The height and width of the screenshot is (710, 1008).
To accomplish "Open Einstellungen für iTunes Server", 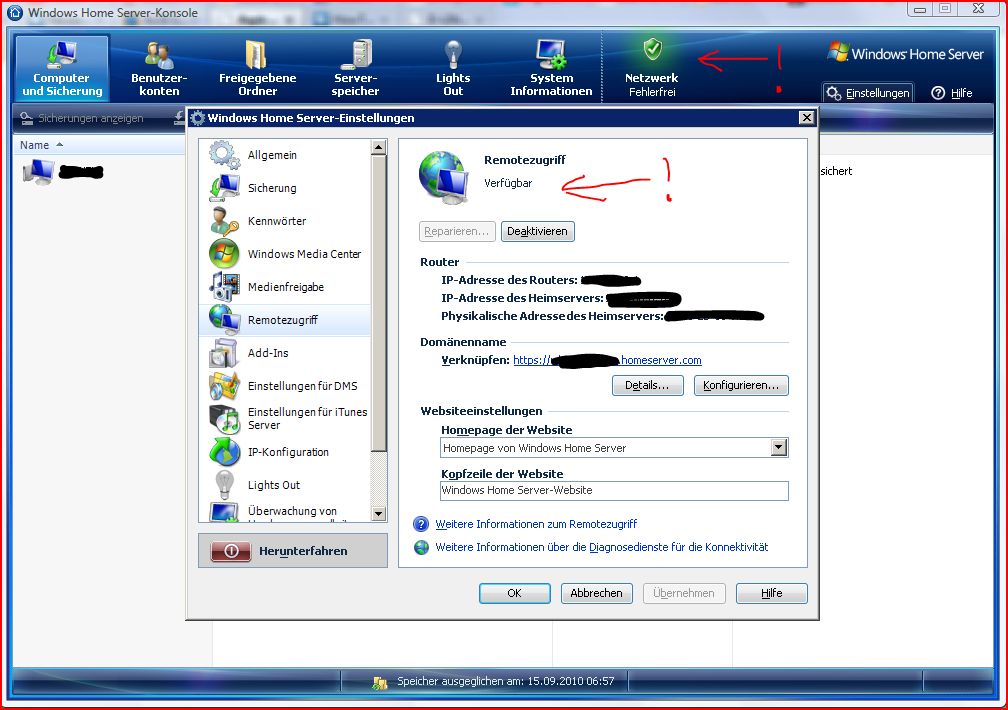I will [285, 419].
